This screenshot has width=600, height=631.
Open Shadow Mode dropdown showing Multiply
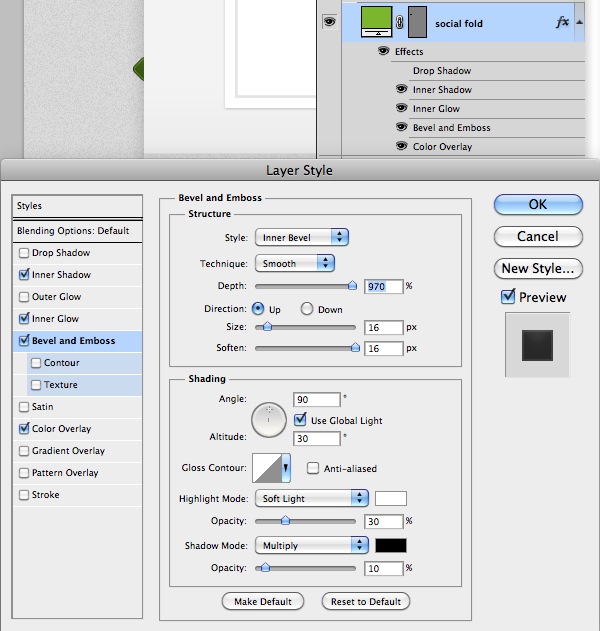312,545
